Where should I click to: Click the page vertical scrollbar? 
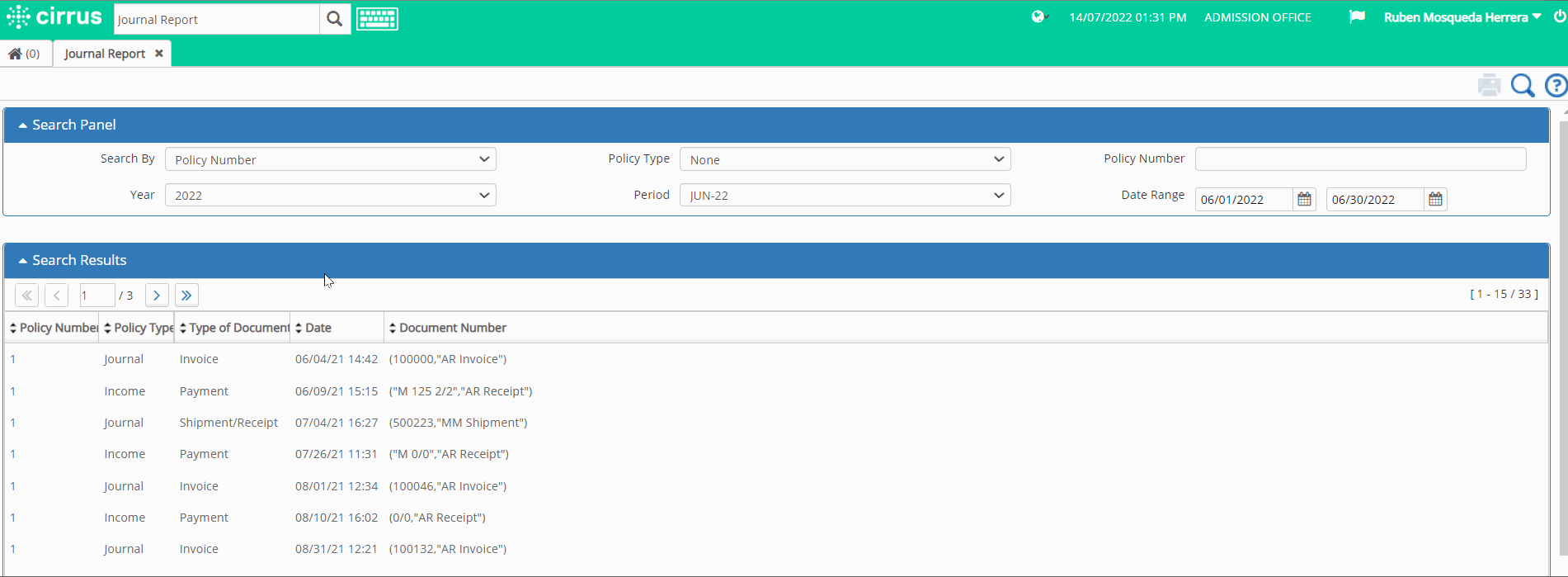pos(1564,338)
